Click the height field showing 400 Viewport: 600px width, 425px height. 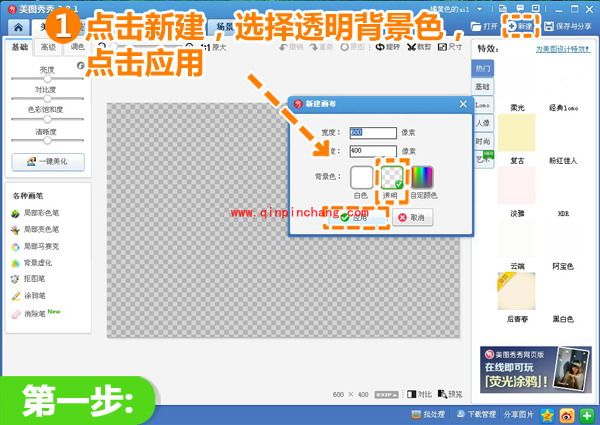pos(373,151)
